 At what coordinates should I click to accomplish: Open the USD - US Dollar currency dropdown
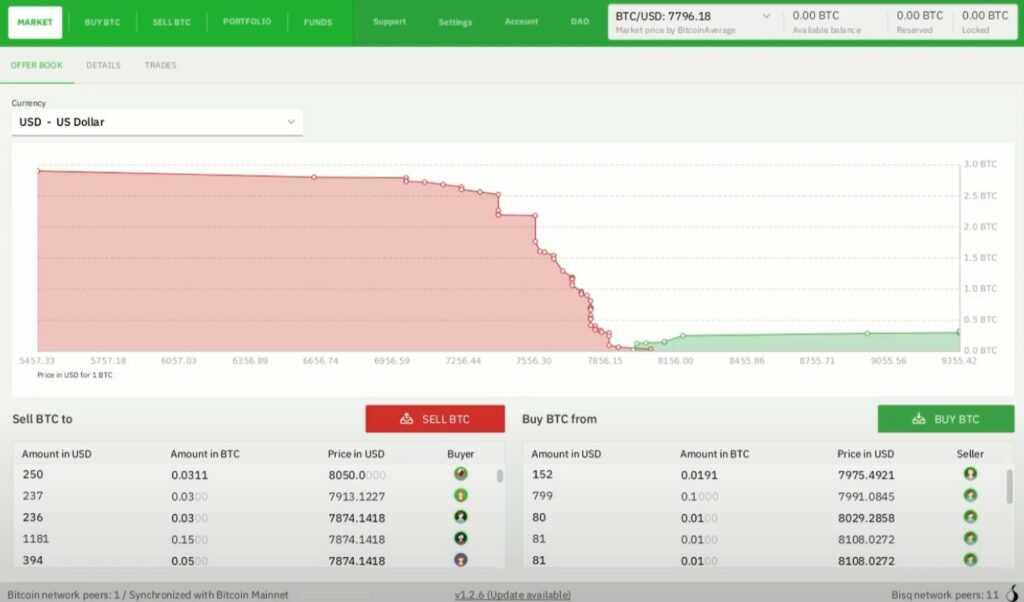click(157, 121)
